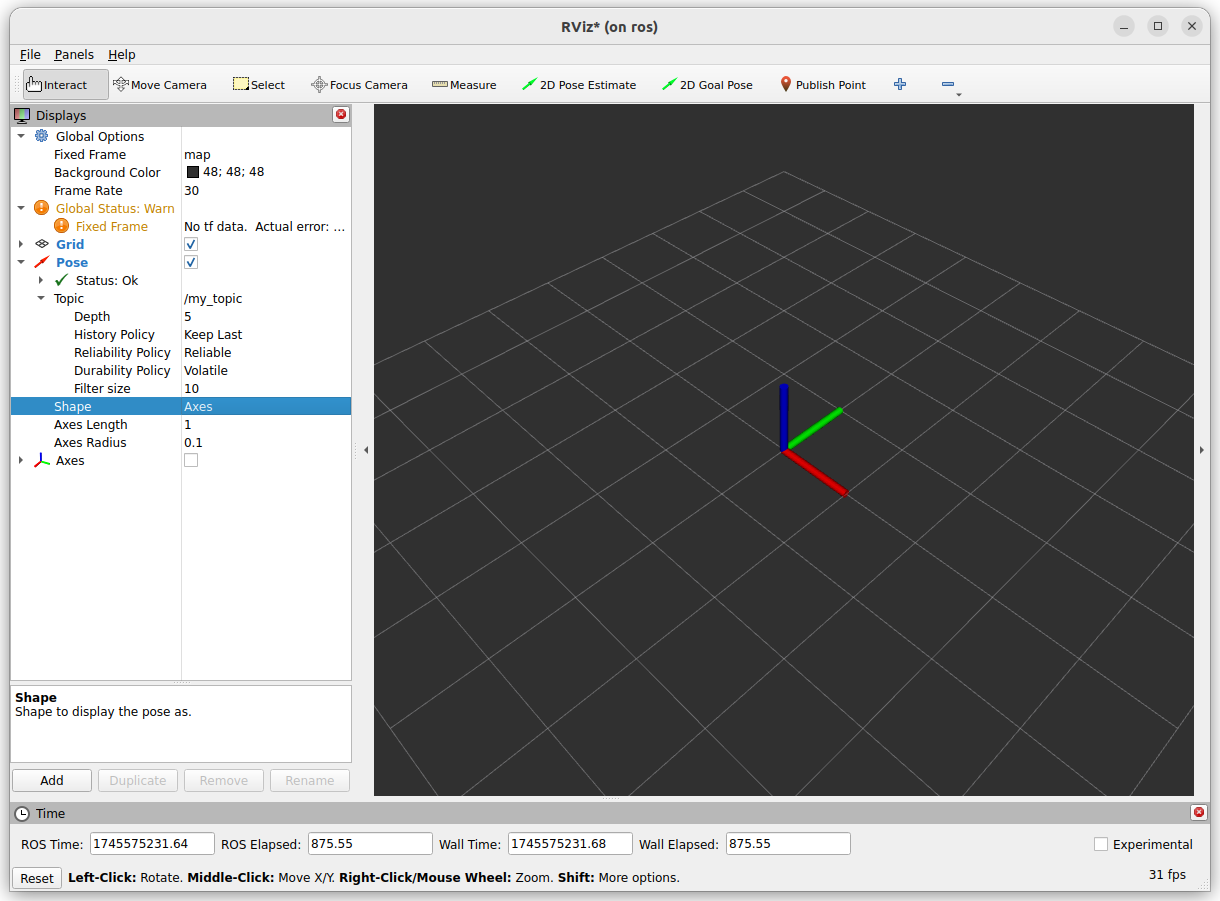Click the Duplicate button
The width and height of the screenshot is (1220, 901).
(138, 780)
